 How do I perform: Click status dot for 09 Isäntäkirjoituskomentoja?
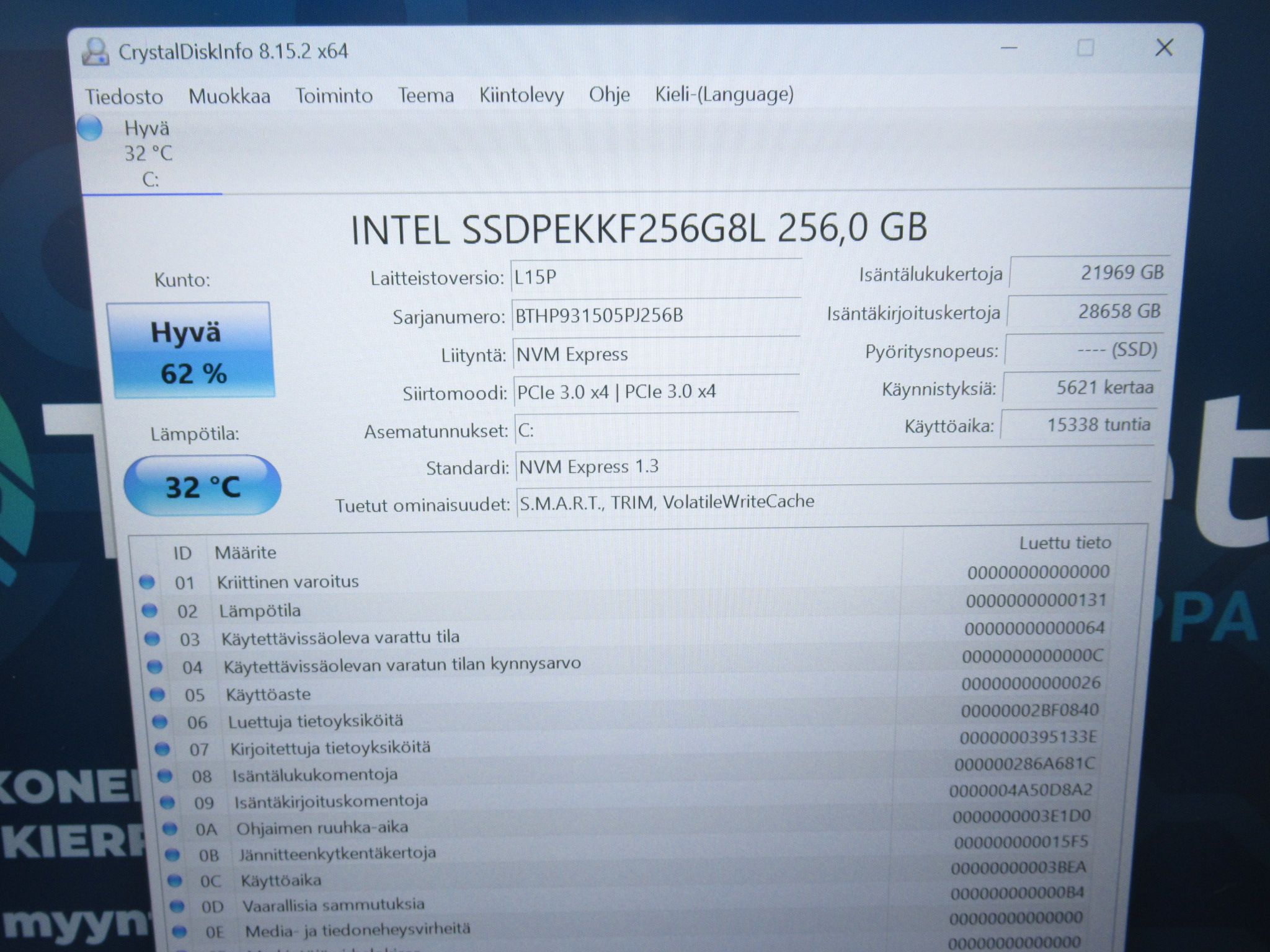167,802
